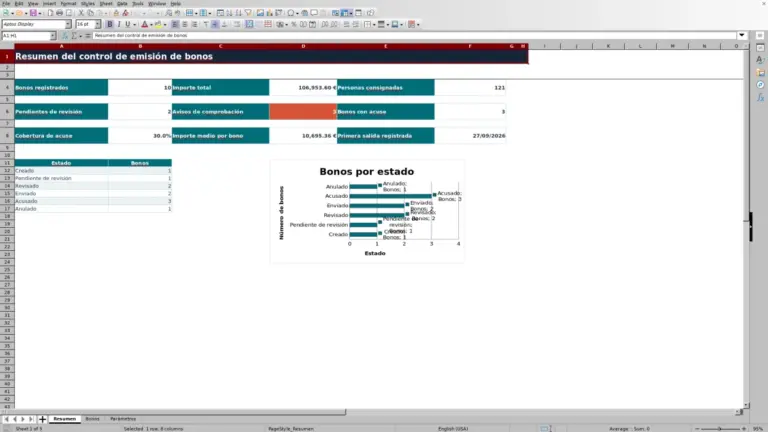The image size is (768, 432).
Task: Click the Center Horizontally icon
Action: [x=185, y=24]
